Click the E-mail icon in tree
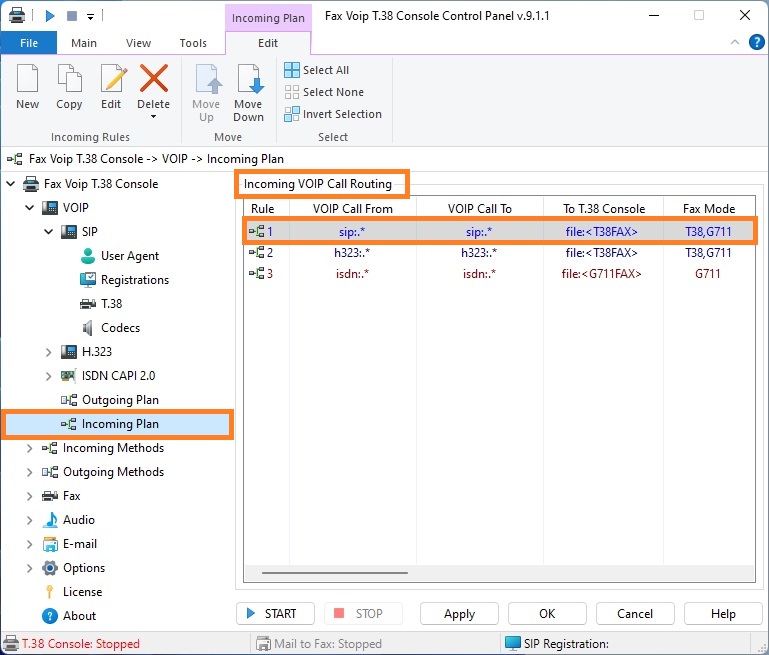This screenshot has width=769, height=655. (x=50, y=544)
